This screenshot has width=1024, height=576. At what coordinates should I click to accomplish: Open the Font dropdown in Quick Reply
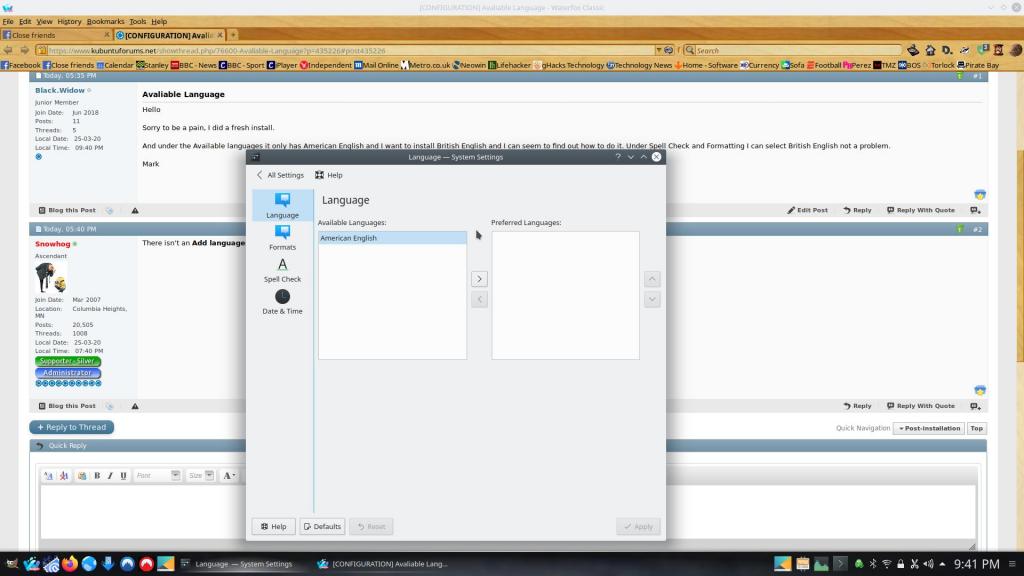pos(158,476)
